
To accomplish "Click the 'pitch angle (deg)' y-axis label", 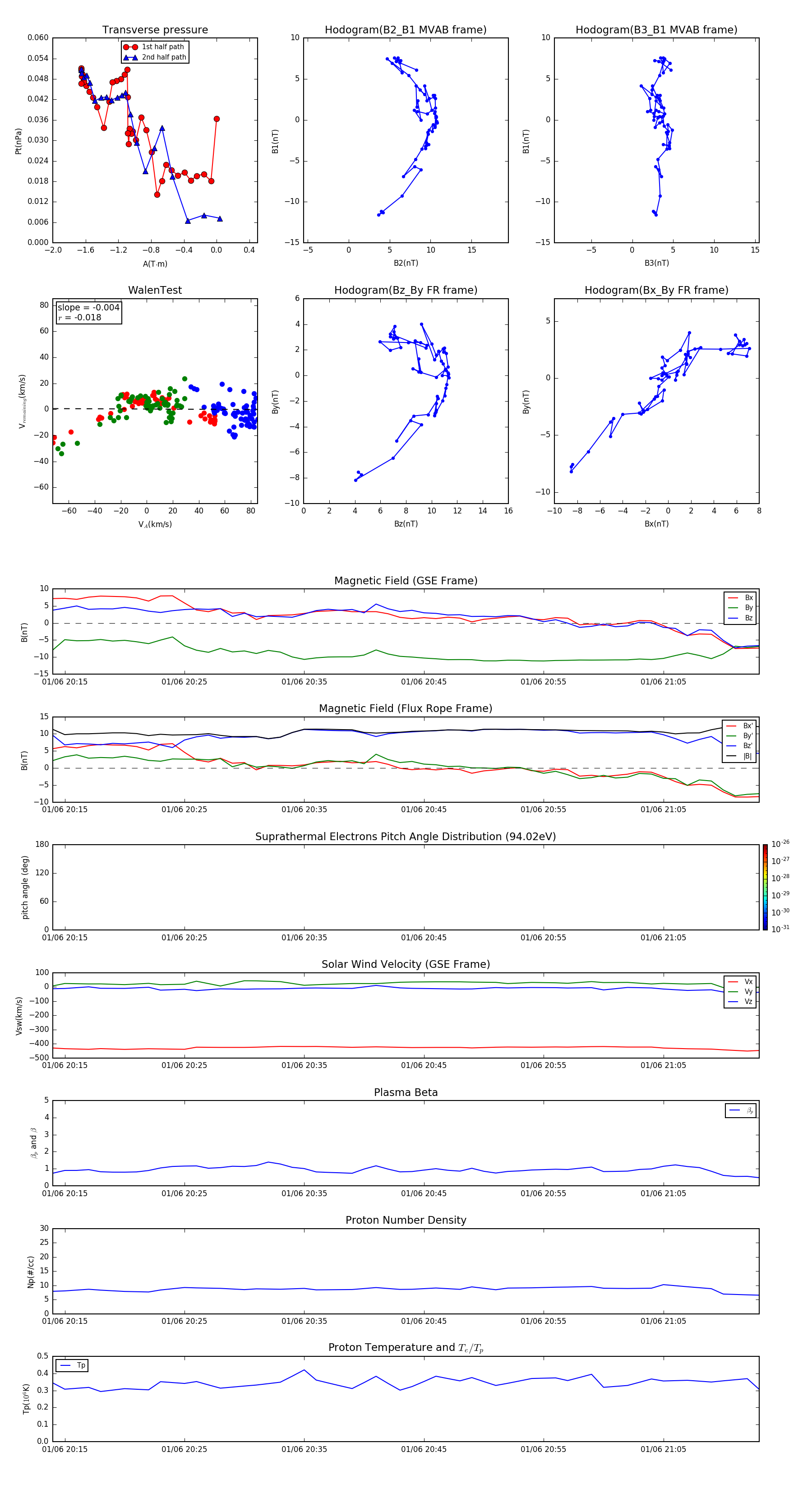I will coord(25,887).
